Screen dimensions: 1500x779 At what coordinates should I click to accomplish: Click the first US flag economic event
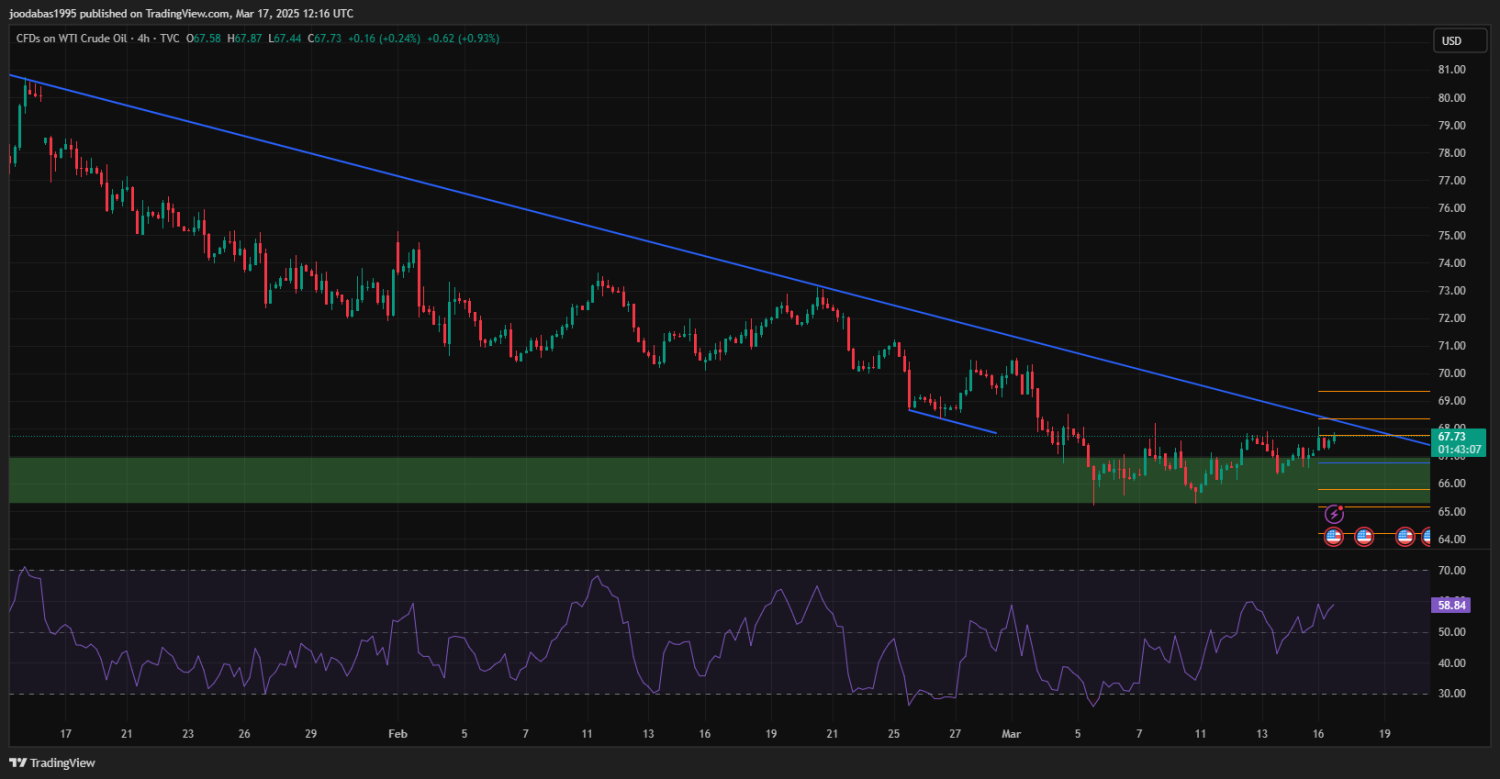(x=1333, y=537)
